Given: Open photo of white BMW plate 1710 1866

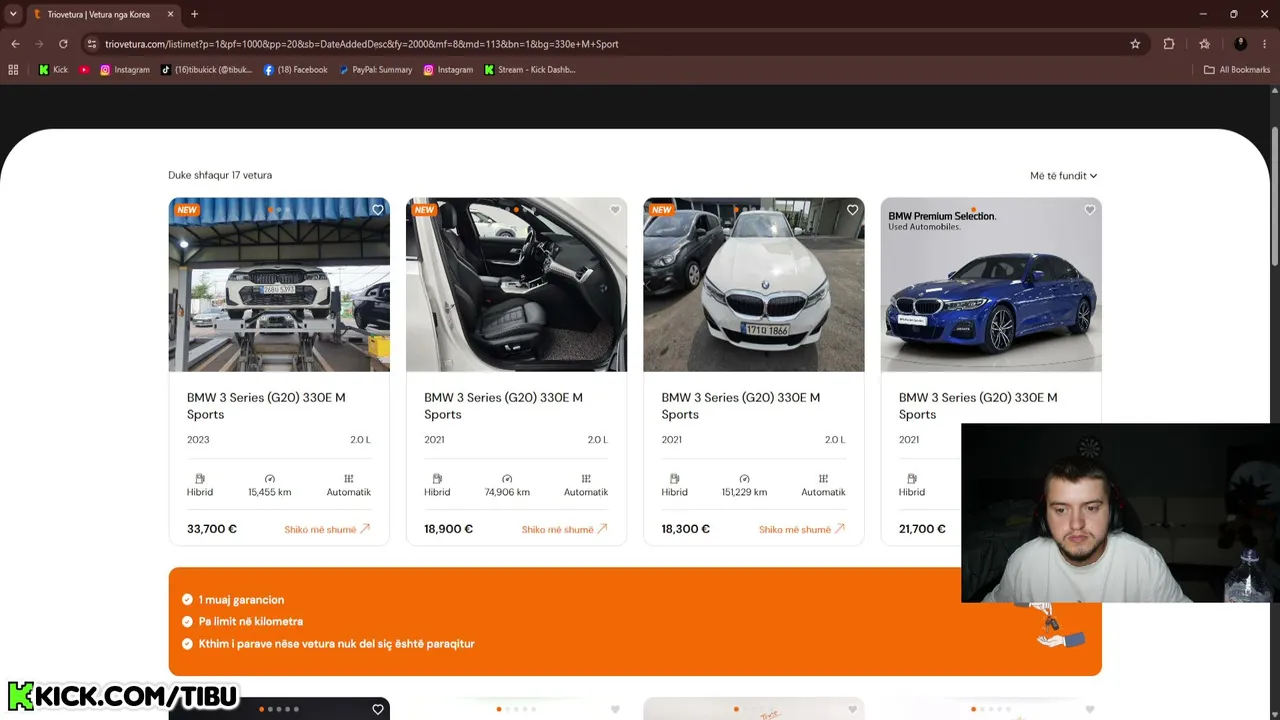Looking at the screenshot, I should pyautogui.click(x=754, y=285).
